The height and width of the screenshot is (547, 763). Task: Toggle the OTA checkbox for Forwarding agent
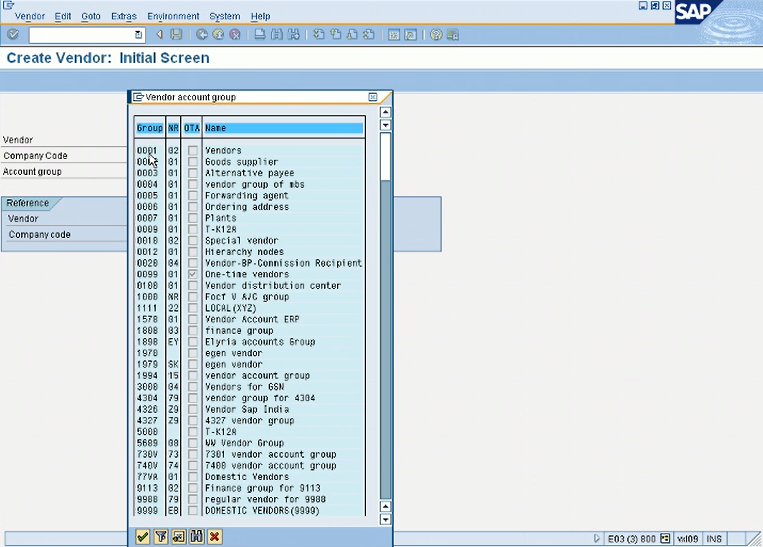click(x=193, y=195)
